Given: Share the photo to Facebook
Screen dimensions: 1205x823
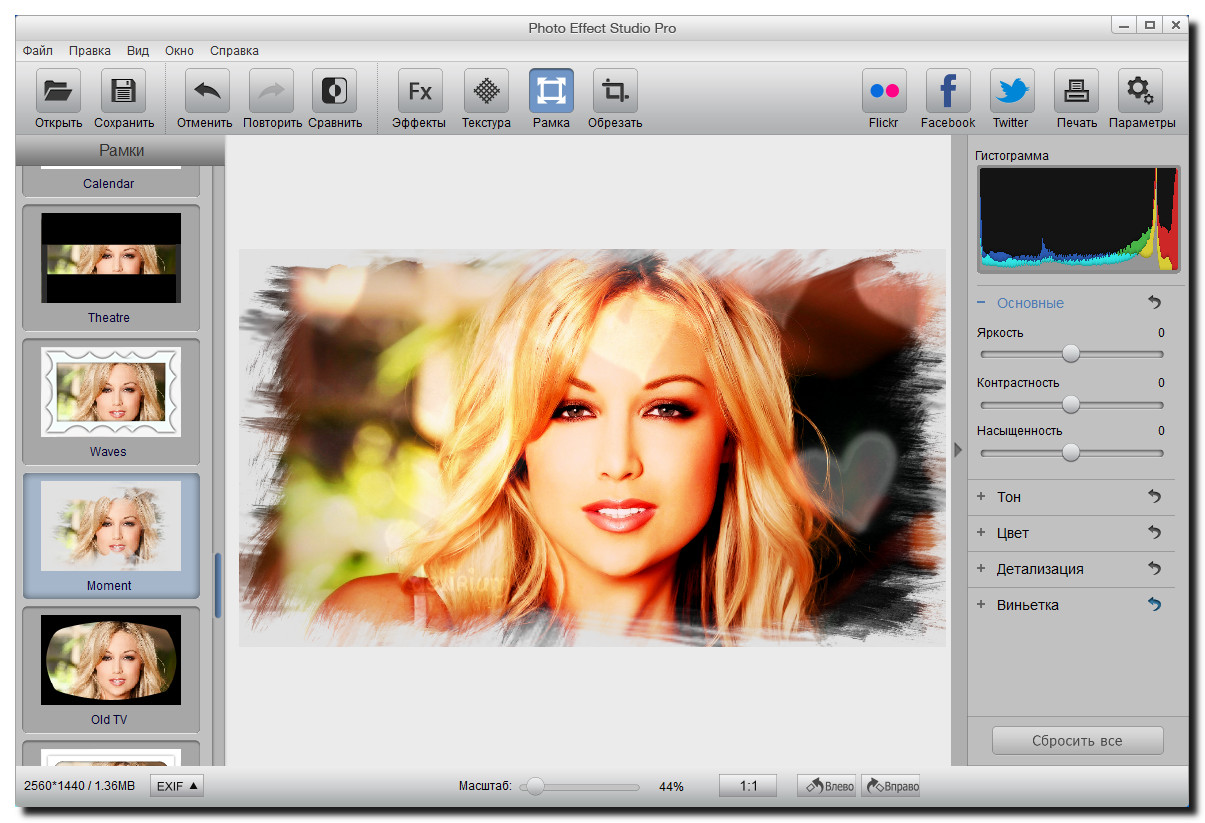Looking at the screenshot, I should (x=948, y=92).
